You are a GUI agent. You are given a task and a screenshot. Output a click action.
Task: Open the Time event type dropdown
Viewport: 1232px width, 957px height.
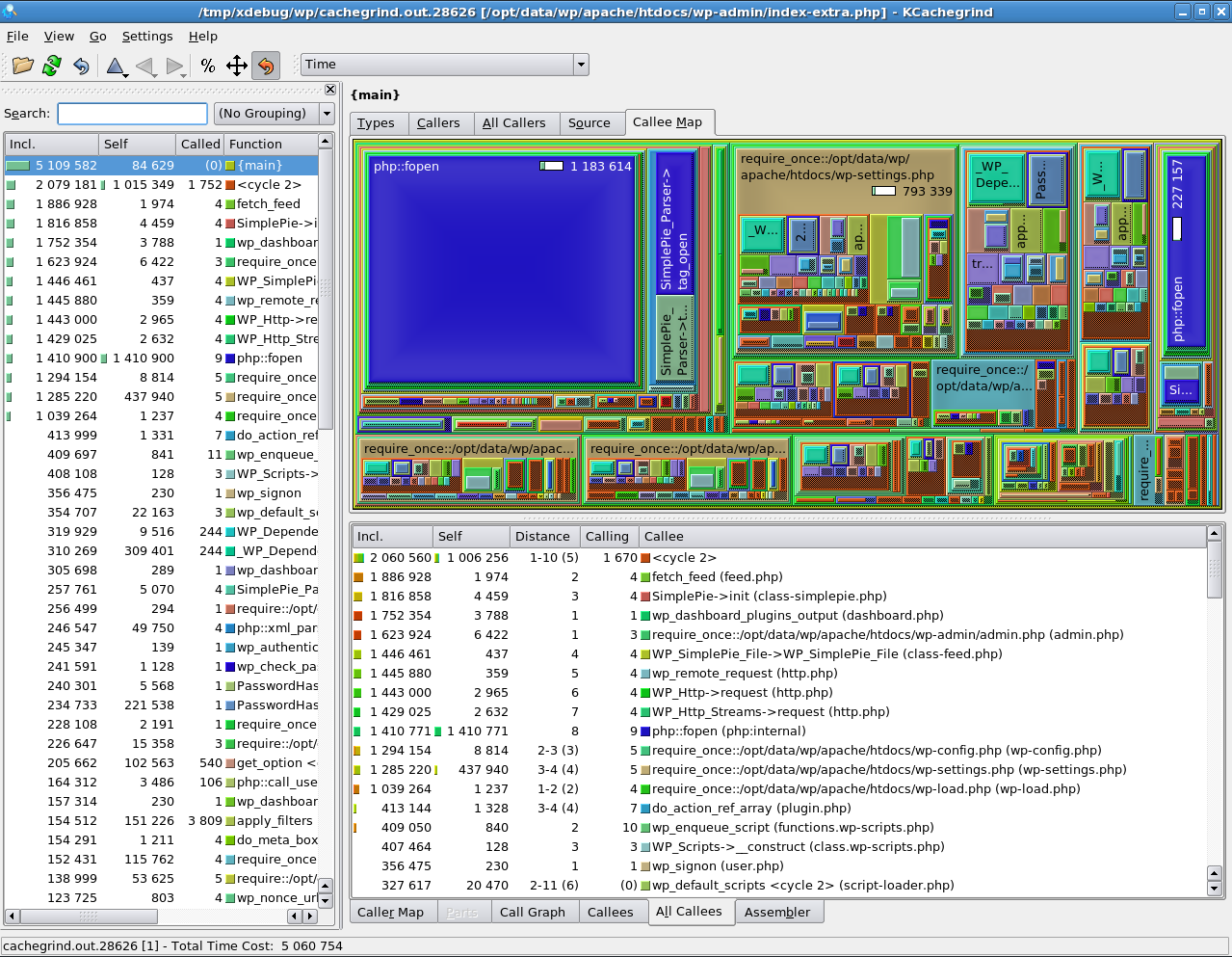(x=444, y=65)
